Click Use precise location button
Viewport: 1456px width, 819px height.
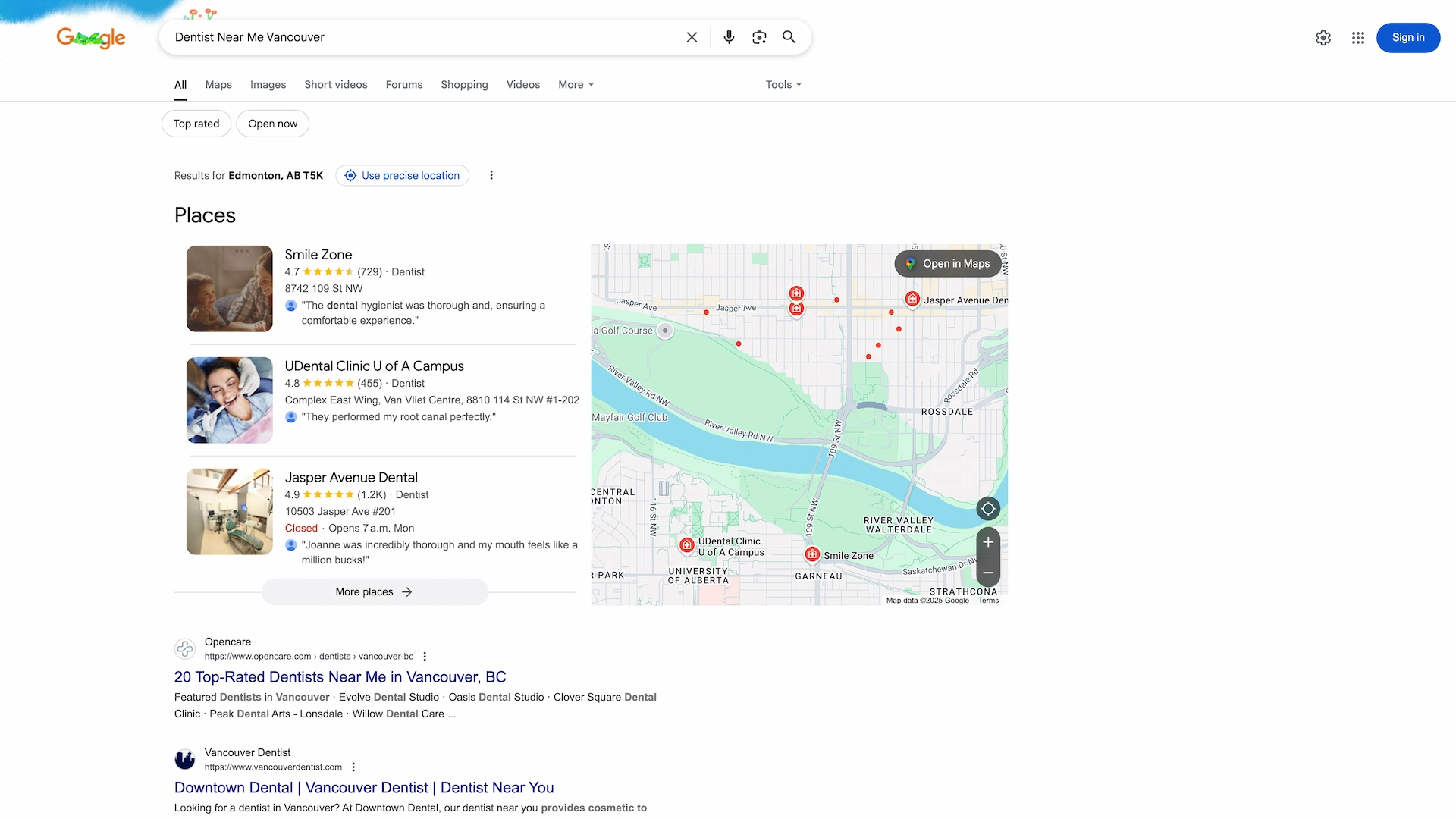pos(403,175)
